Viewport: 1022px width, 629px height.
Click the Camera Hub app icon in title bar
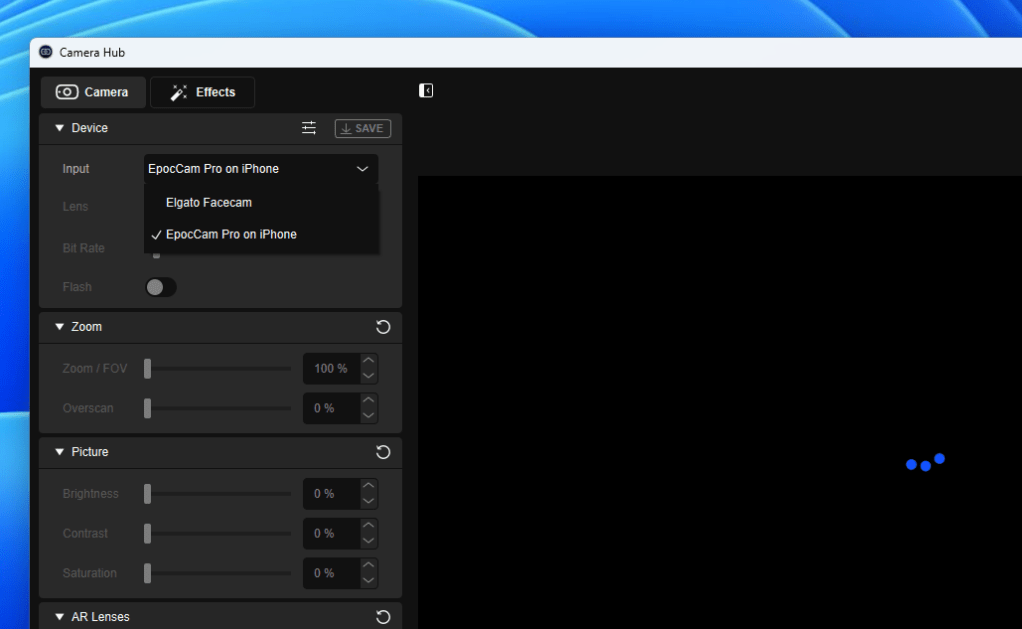[46, 52]
